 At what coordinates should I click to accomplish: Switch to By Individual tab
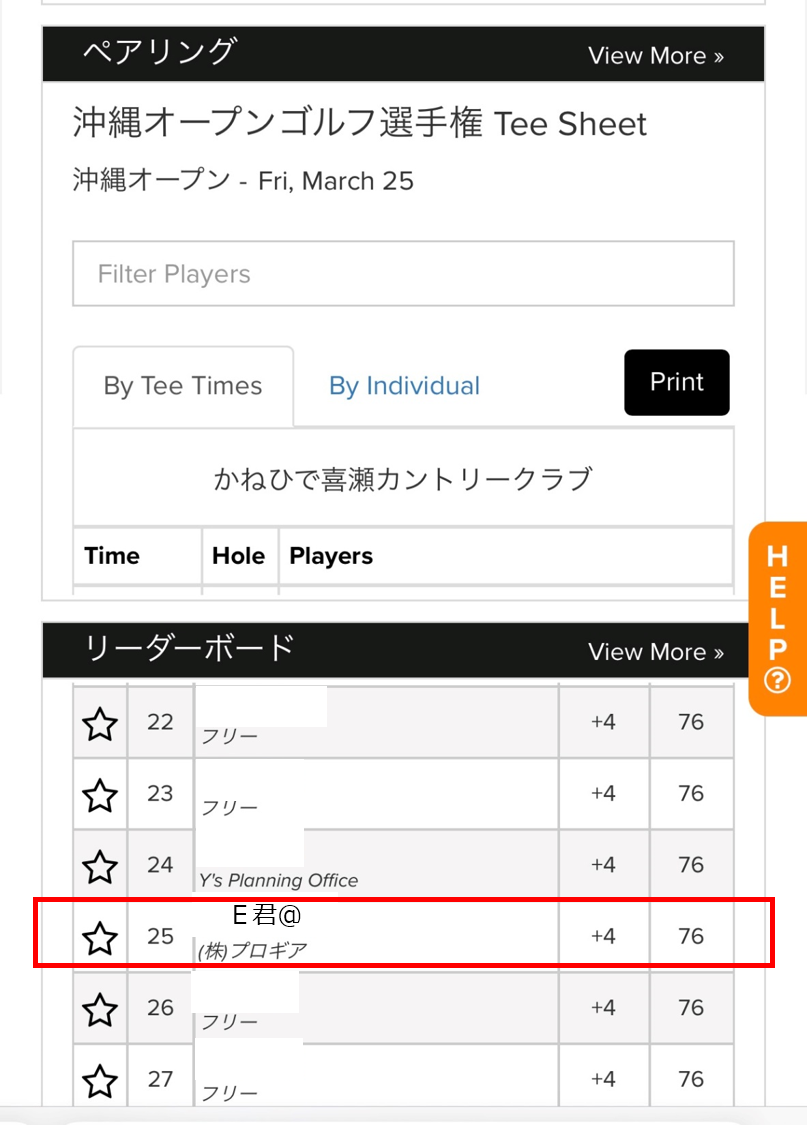pos(404,386)
